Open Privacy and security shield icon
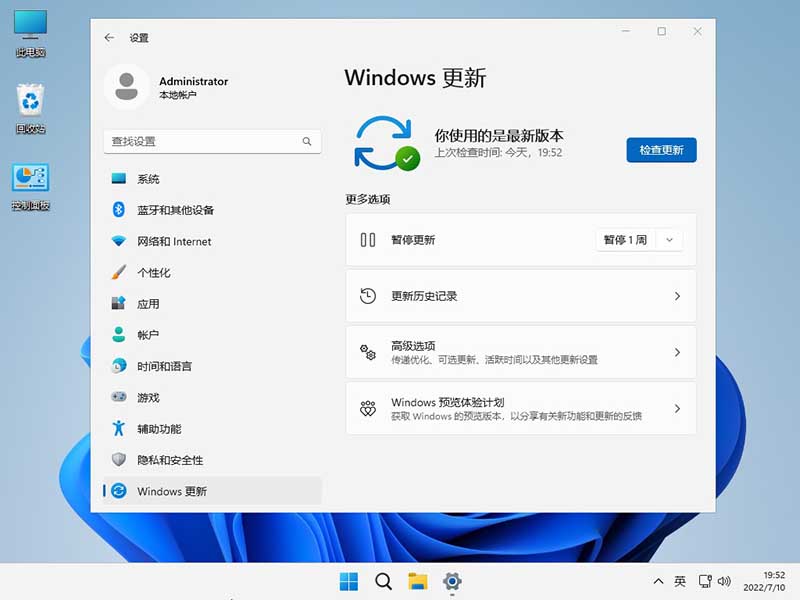This screenshot has width=800, height=600. coord(119,460)
